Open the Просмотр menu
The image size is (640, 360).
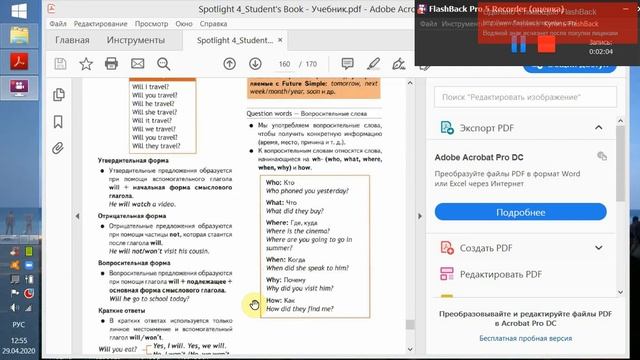pos(151,24)
